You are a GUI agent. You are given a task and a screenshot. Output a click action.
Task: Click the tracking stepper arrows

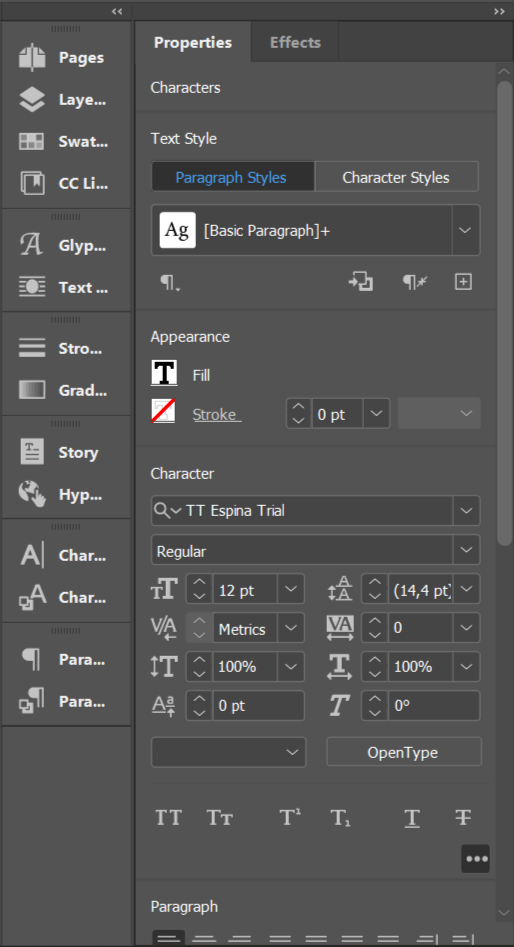pos(375,628)
